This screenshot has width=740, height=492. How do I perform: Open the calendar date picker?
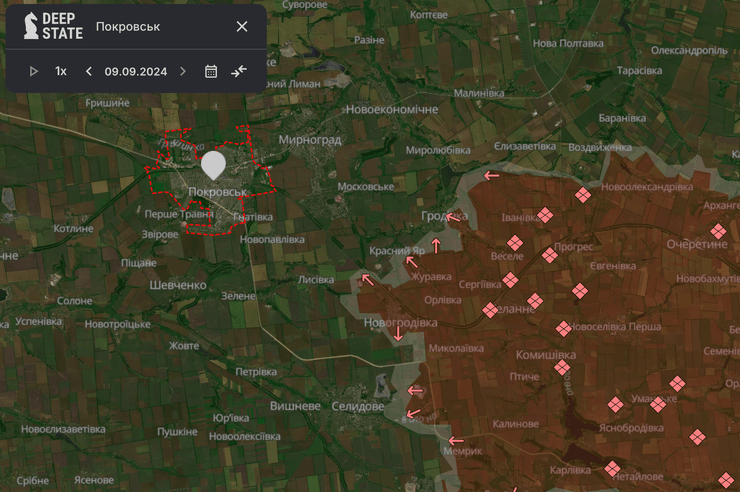pos(211,71)
